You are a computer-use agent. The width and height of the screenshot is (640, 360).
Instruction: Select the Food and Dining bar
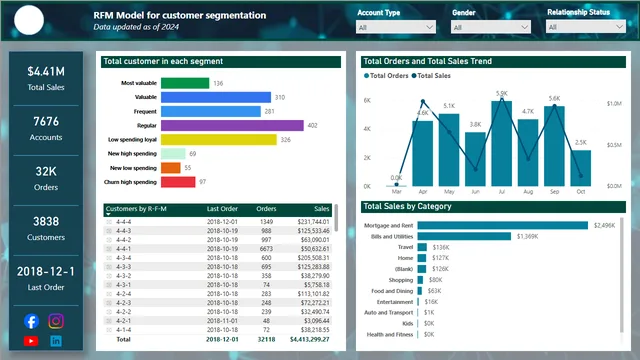click(420, 291)
